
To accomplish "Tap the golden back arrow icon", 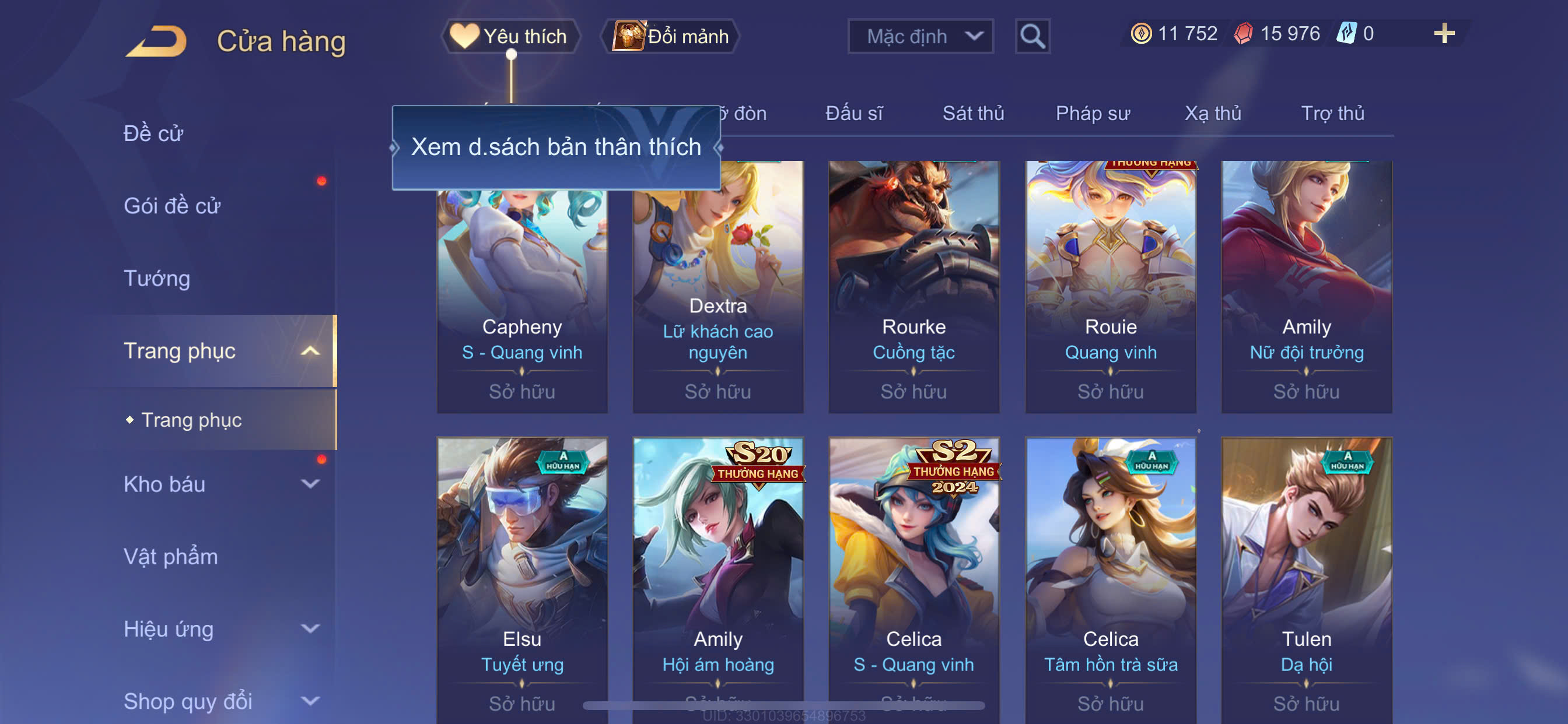I will (156, 41).
